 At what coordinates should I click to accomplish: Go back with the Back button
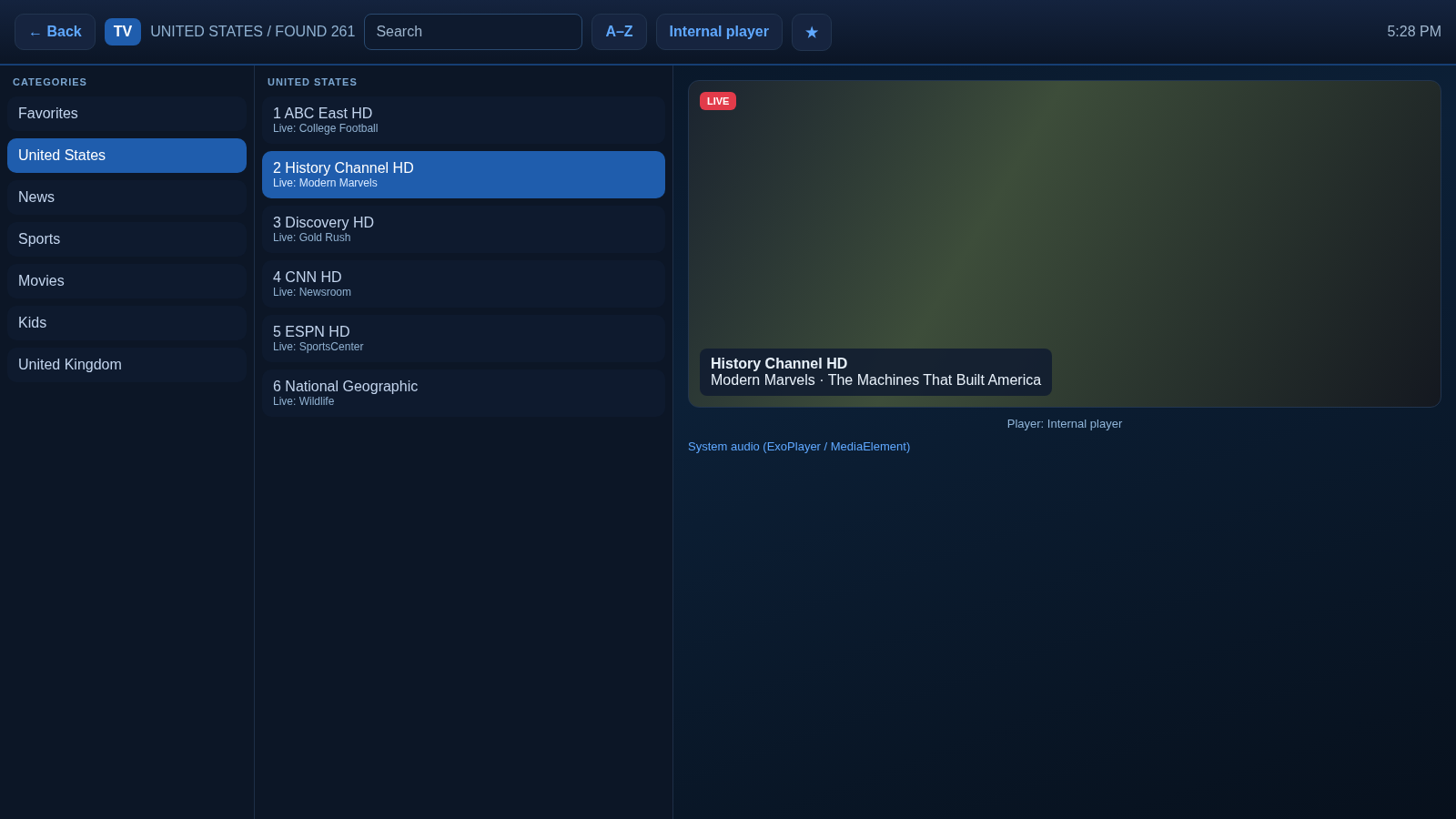pyautogui.click(x=55, y=32)
